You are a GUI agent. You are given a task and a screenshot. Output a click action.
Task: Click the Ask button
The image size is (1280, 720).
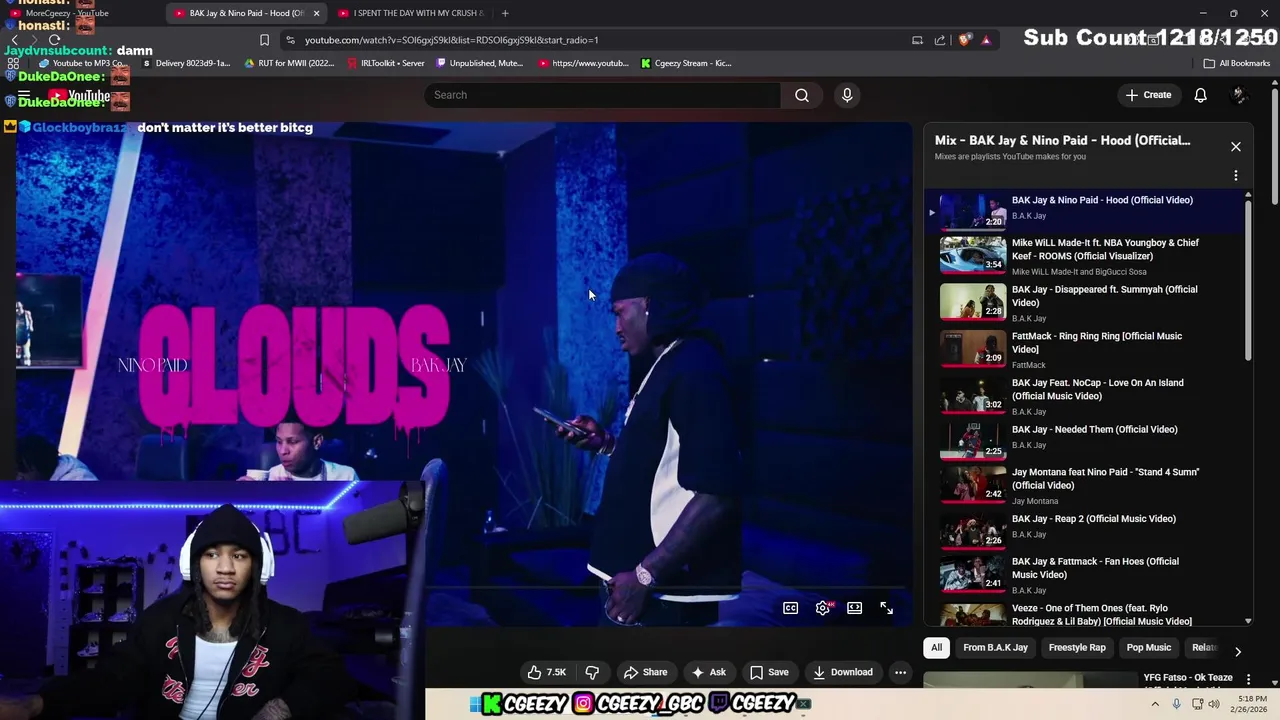point(709,672)
